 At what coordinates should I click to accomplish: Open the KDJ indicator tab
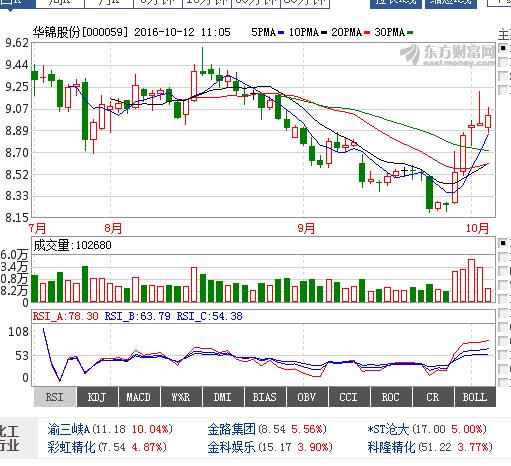pos(97,397)
